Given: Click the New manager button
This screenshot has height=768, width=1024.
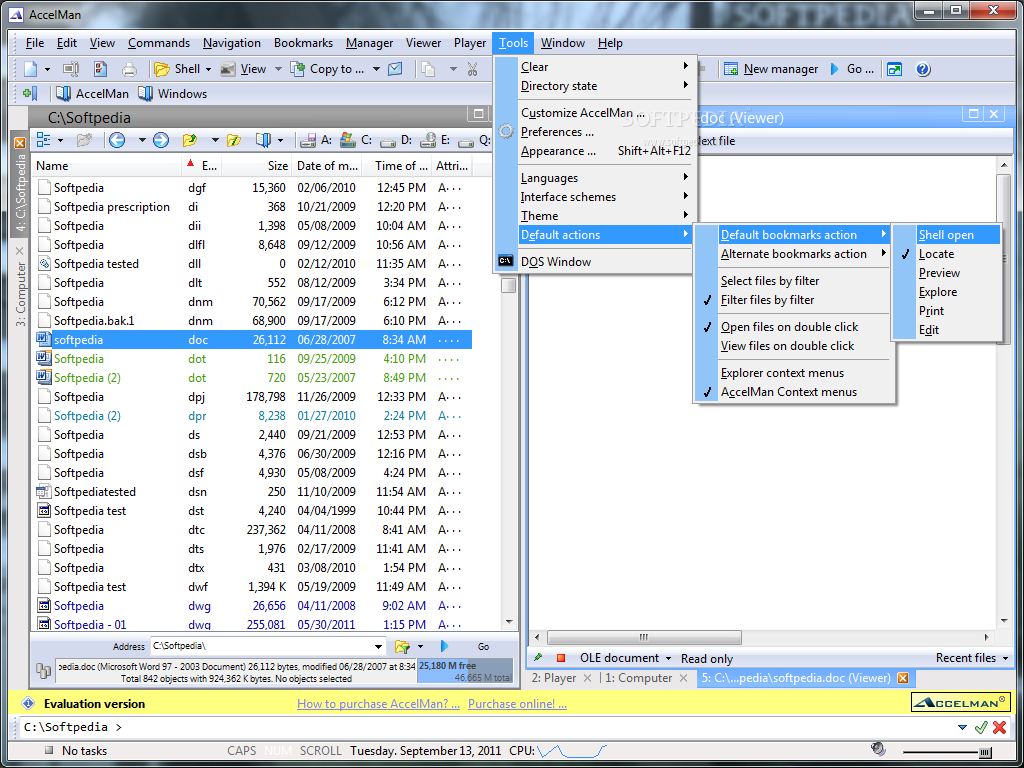Looking at the screenshot, I should 771,69.
